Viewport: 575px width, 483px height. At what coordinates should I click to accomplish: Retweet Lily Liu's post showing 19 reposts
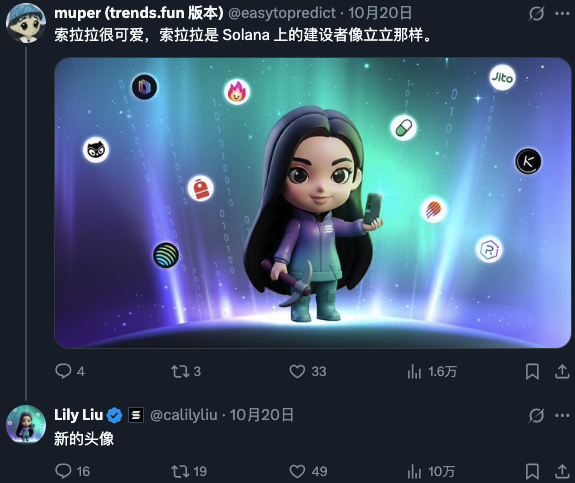tap(180, 471)
